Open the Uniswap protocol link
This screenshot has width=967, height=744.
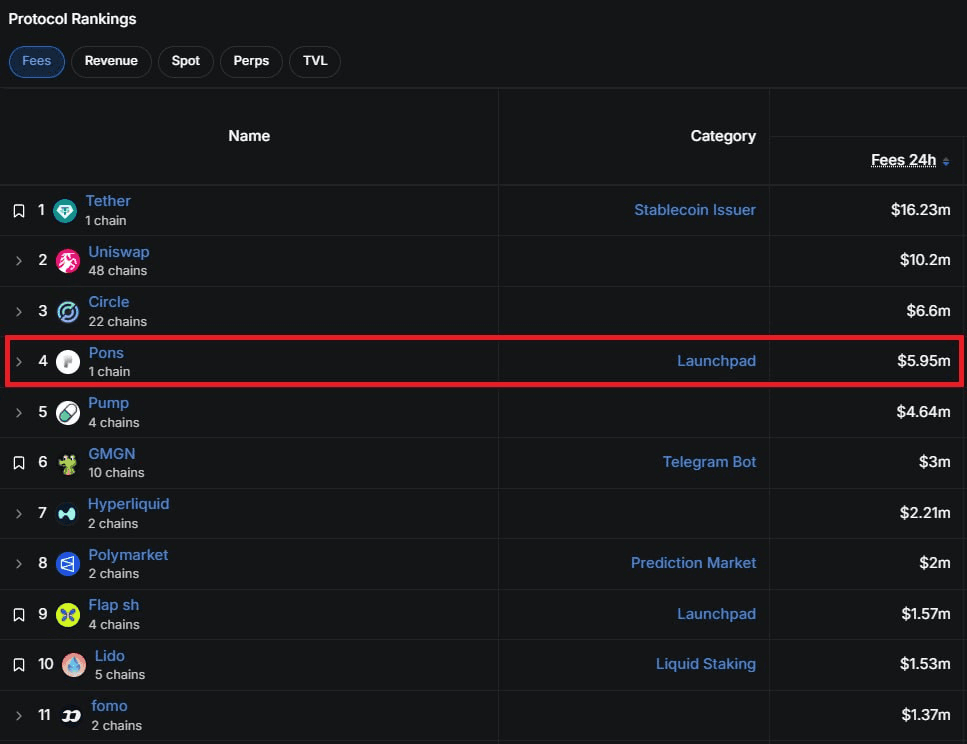(x=119, y=252)
